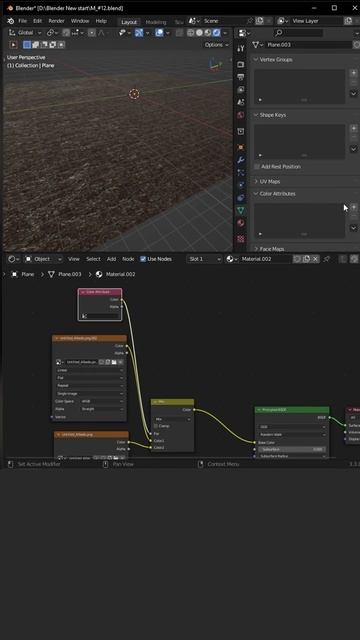Open the Render menu

click(56, 21)
